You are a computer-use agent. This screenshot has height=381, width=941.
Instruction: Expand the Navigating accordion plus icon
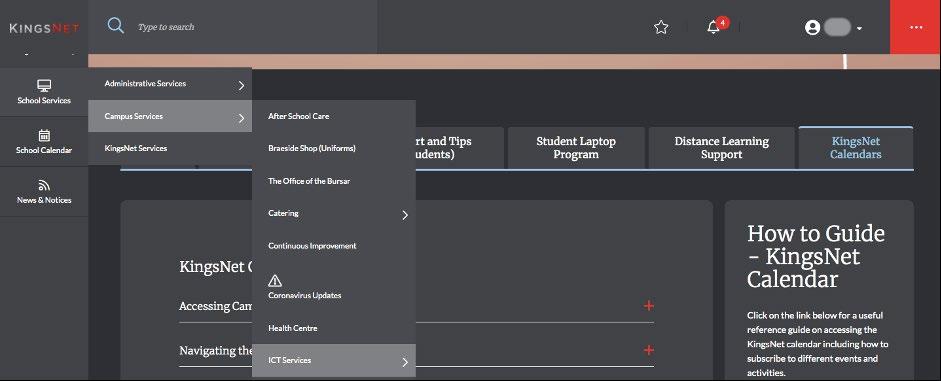point(649,350)
